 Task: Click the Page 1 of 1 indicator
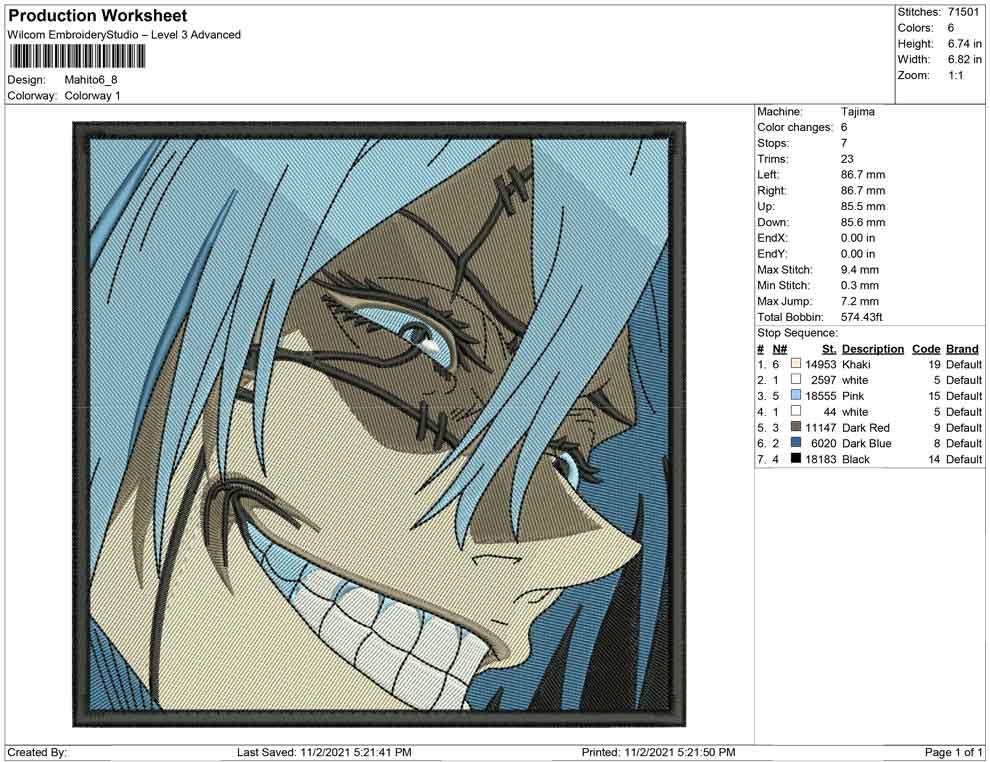pos(953,752)
